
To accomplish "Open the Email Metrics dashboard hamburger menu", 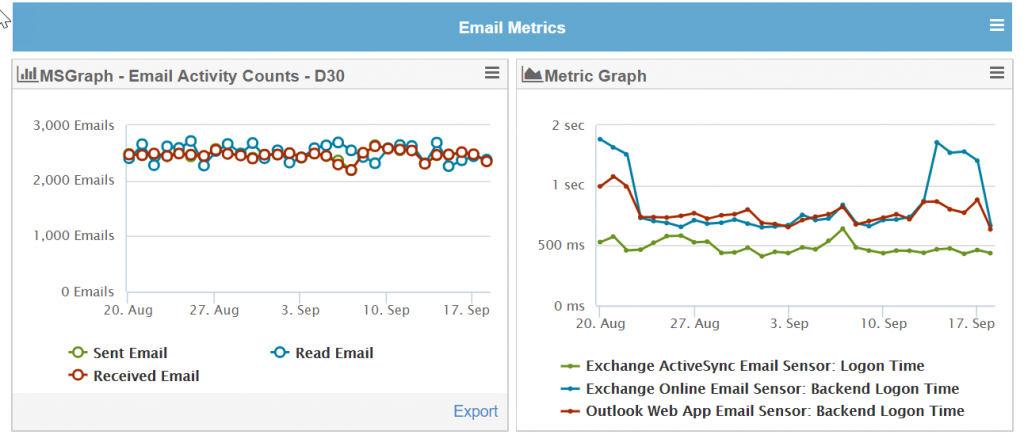I will click(997, 25).
